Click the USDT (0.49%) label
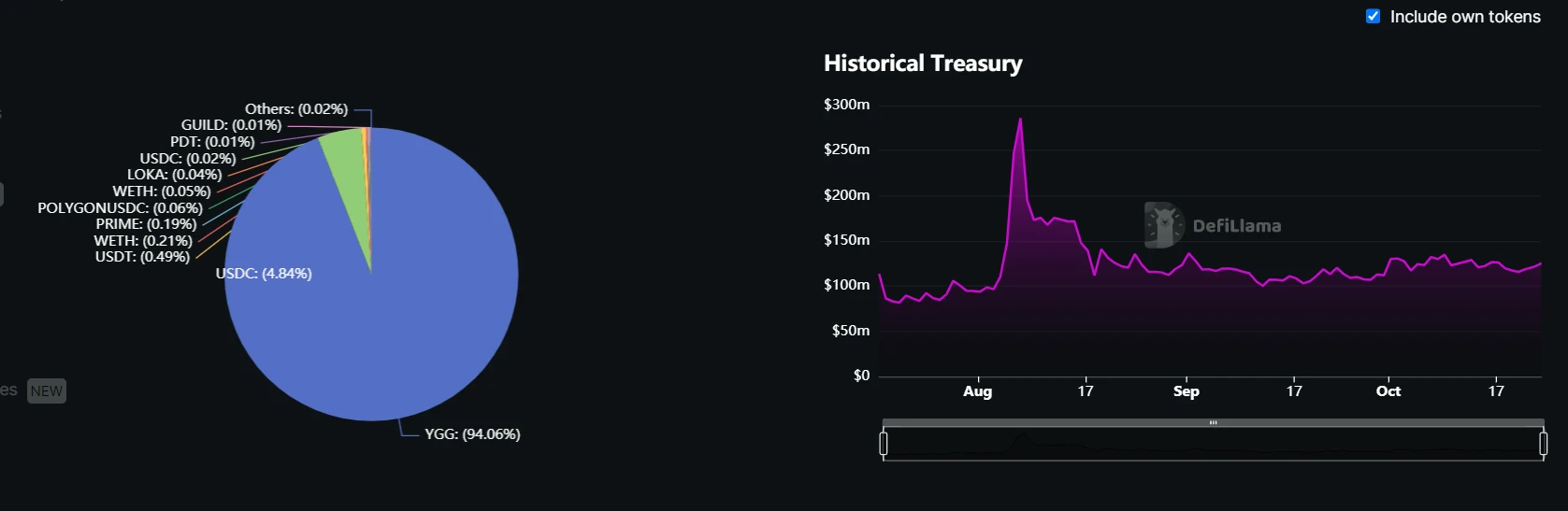The image size is (1568, 511). coord(142,257)
